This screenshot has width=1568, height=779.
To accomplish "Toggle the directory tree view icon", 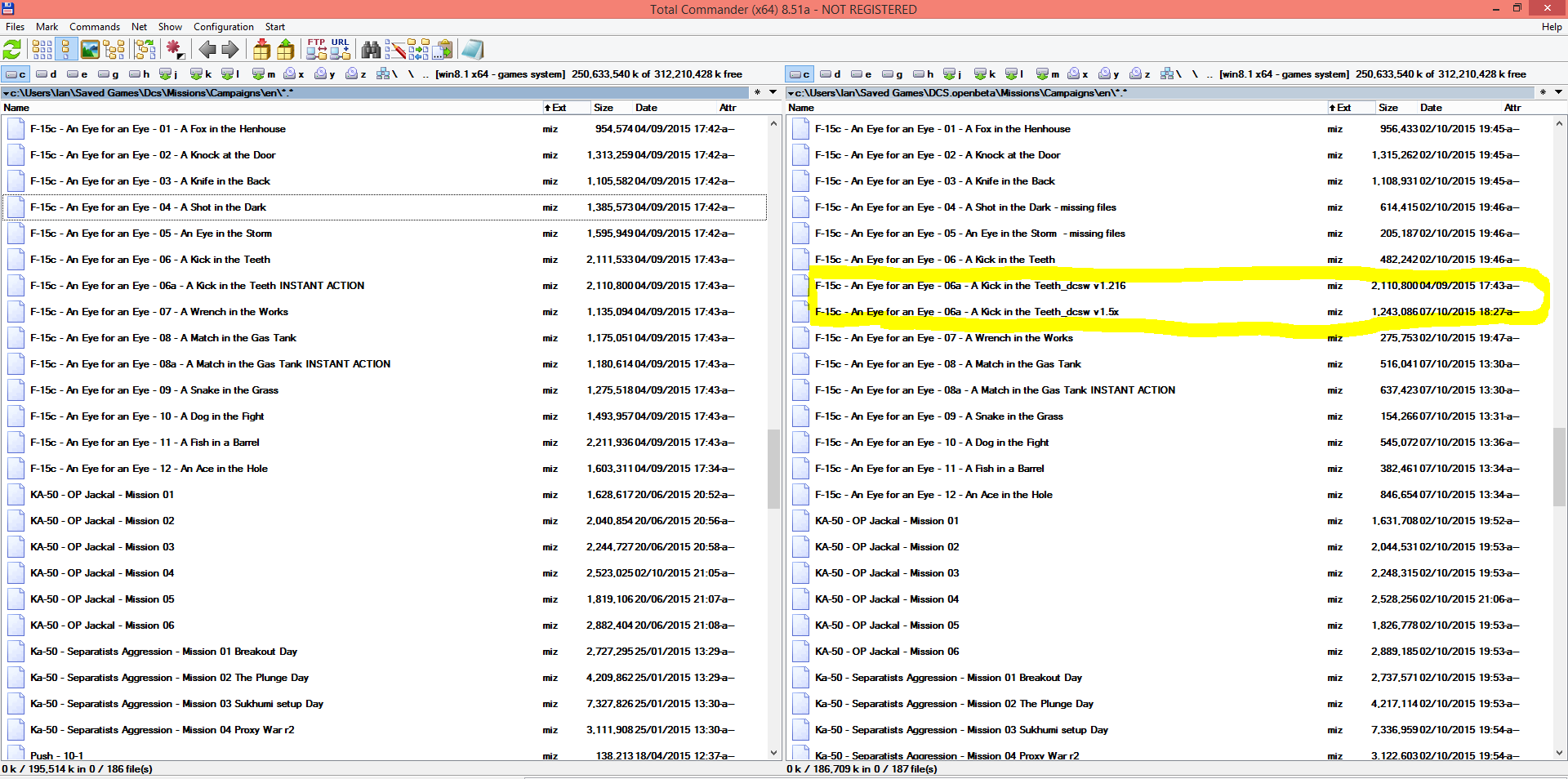I will point(114,50).
